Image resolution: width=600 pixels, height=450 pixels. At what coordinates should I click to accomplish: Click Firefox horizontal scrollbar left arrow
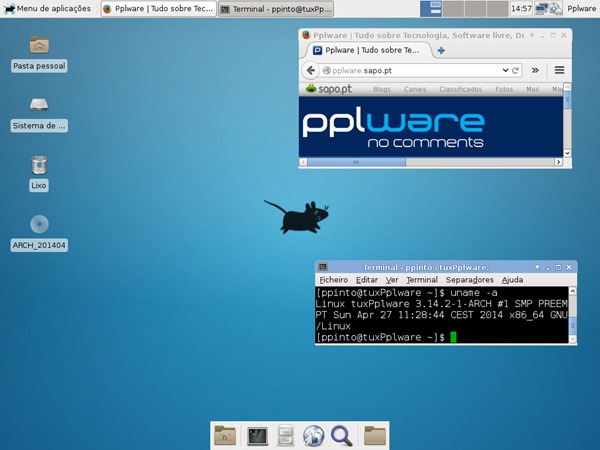303,162
